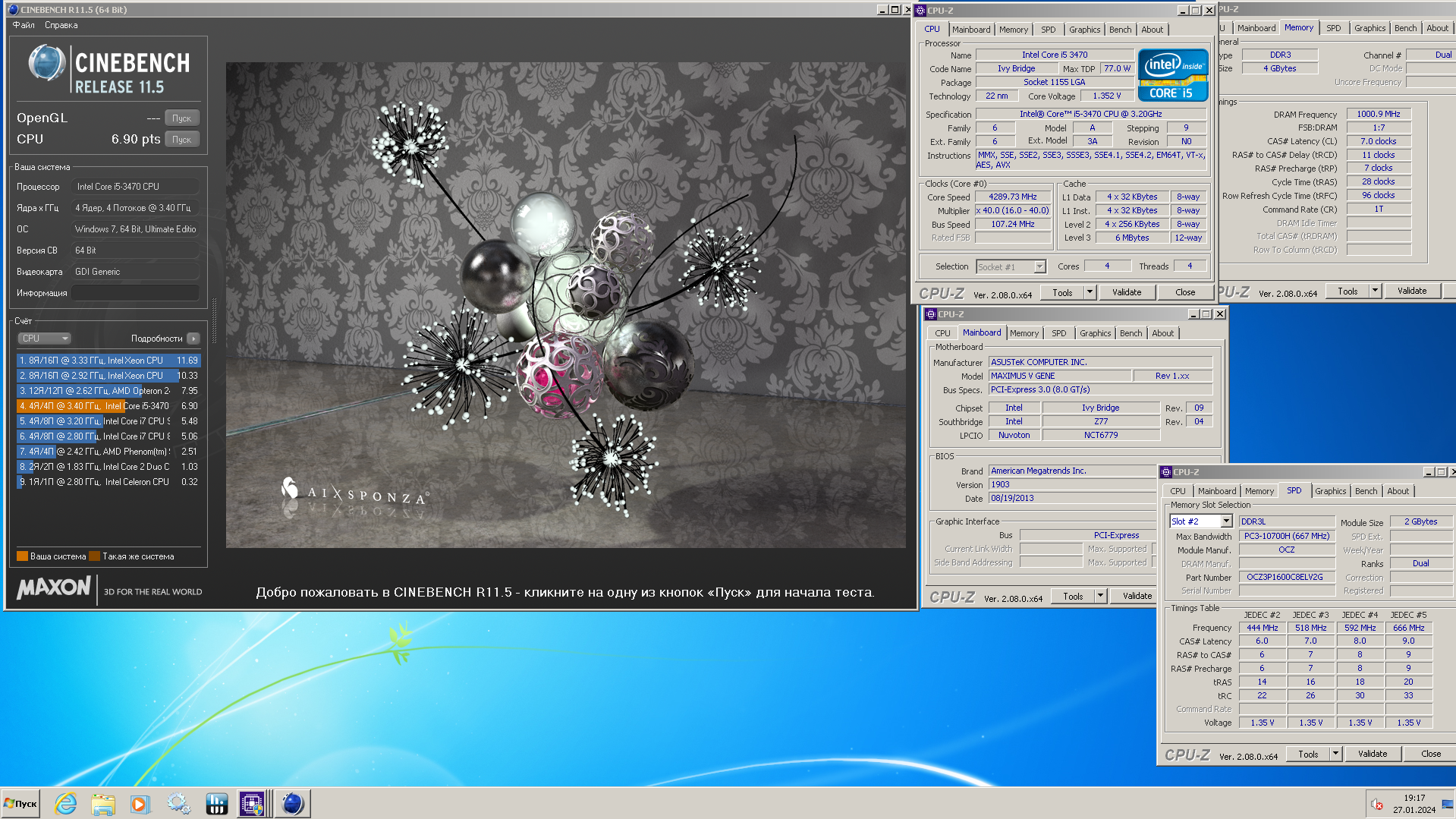Screen dimensions: 1456x819
Task: Expand Подробности details arrow button
Action: coord(193,339)
